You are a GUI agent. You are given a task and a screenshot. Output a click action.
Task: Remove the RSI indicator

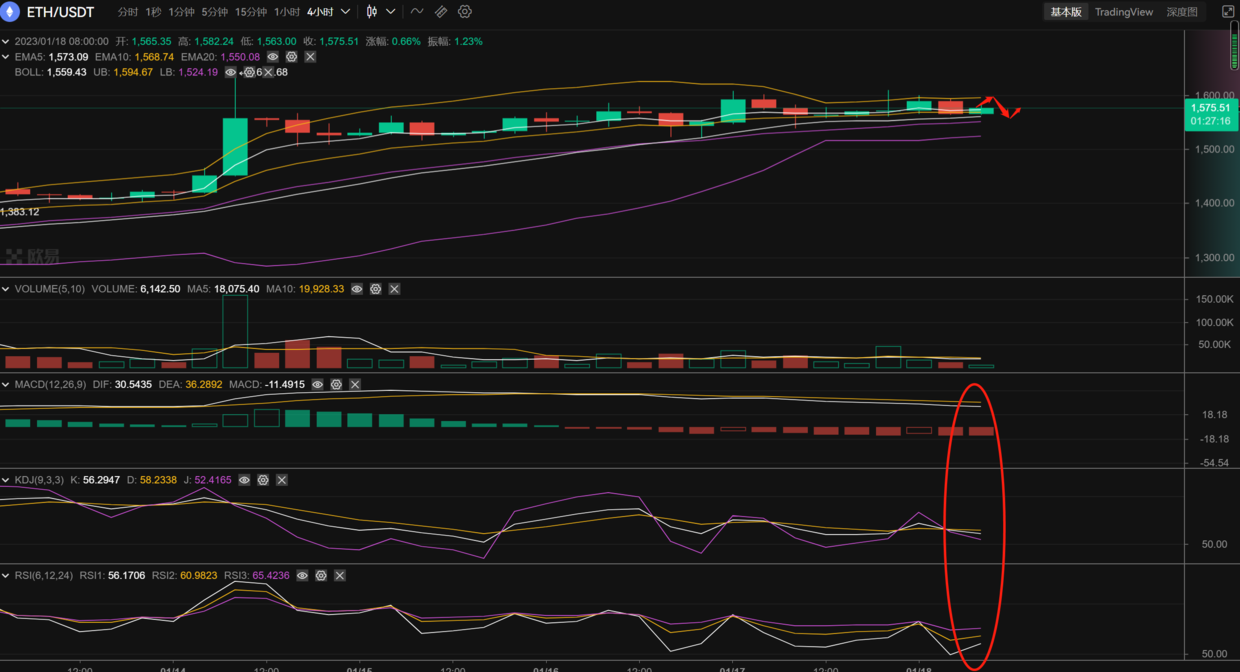pyautogui.click(x=340, y=576)
